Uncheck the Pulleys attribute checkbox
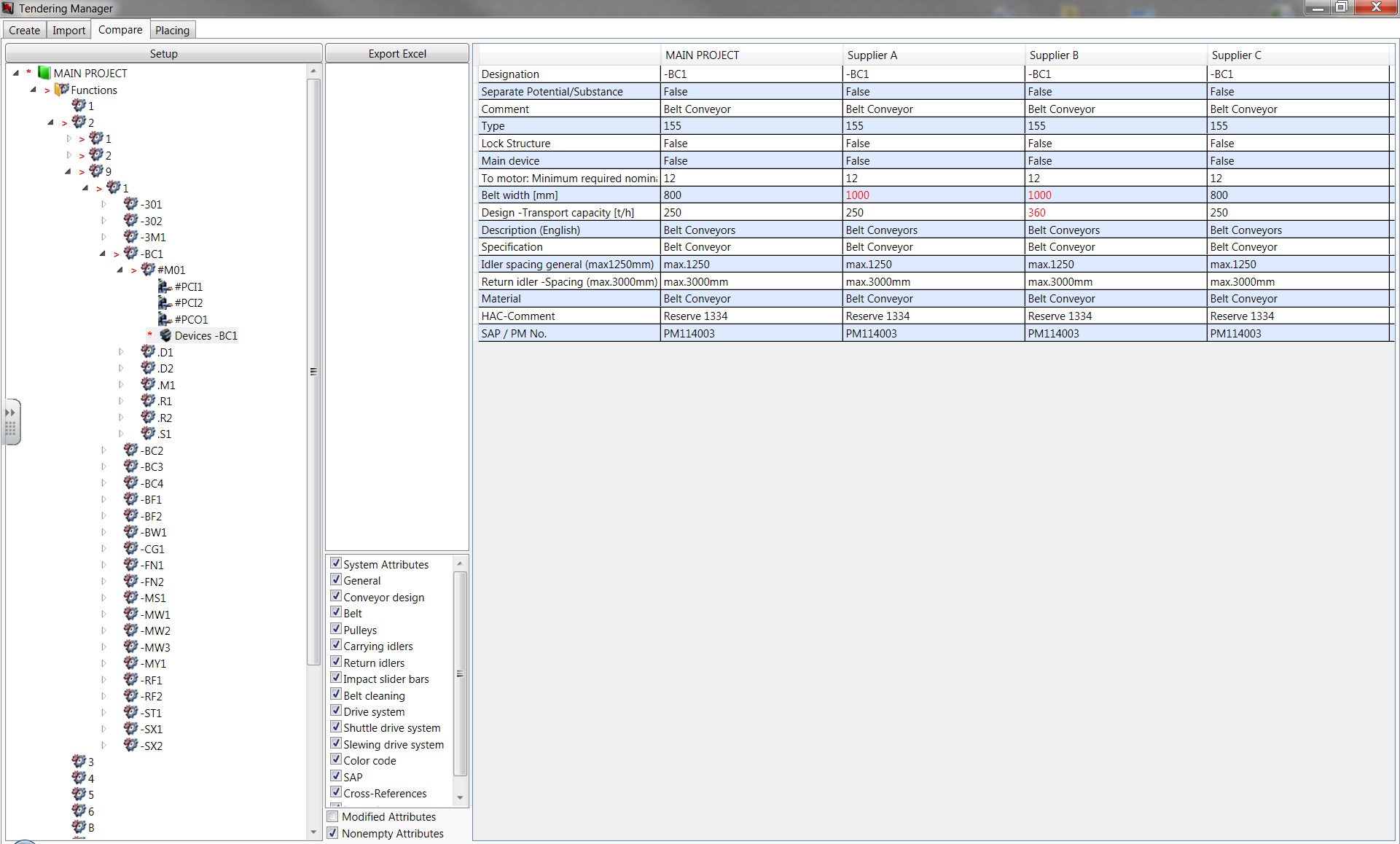1400x844 pixels. [x=336, y=629]
